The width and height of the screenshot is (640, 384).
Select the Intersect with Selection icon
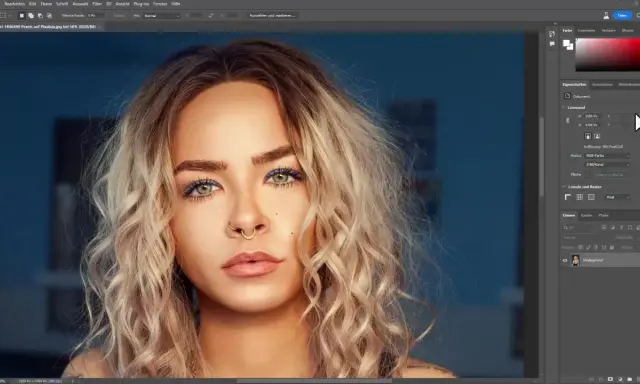pyautogui.click(x=49, y=16)
